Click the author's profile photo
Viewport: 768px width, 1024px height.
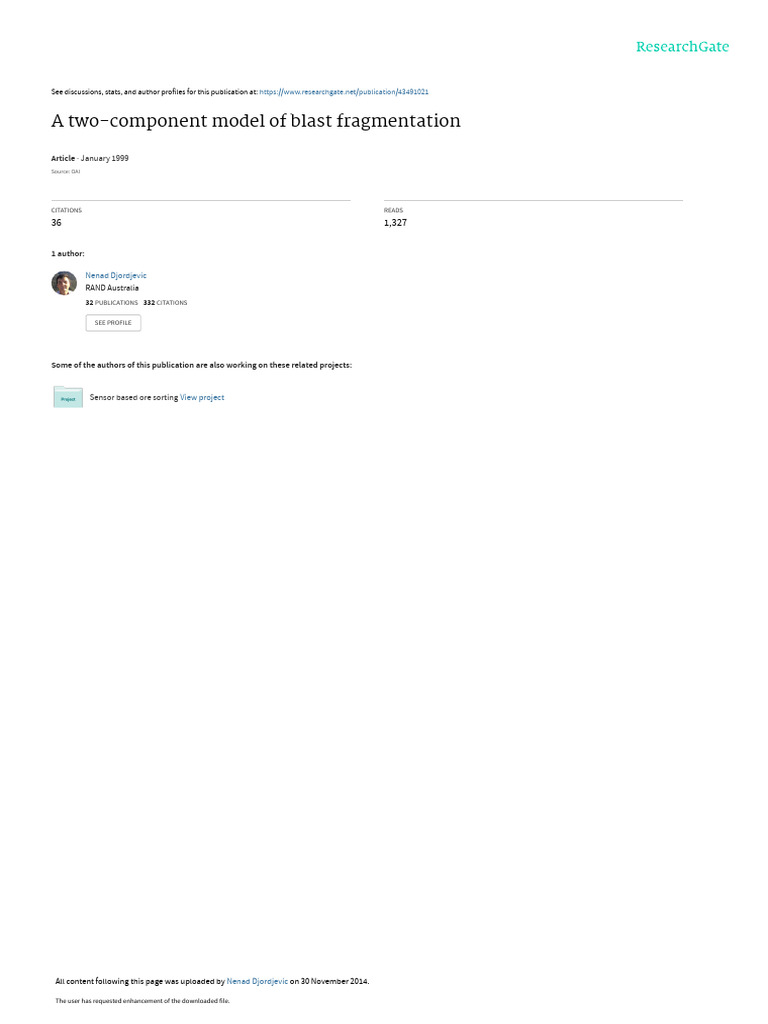click(64, 283)
